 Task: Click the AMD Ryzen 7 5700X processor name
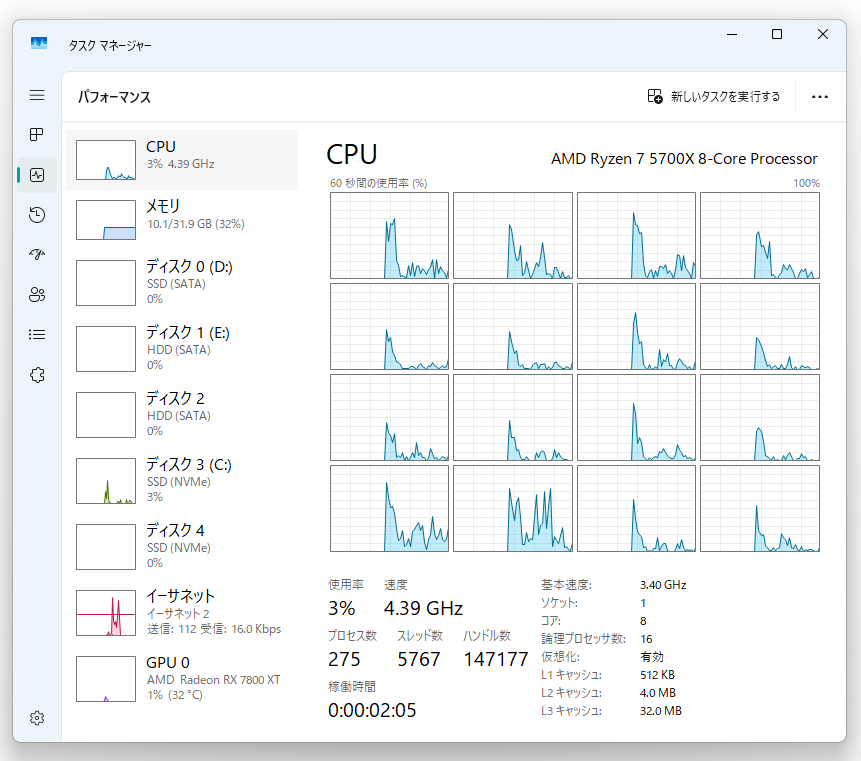click(684, 159)
